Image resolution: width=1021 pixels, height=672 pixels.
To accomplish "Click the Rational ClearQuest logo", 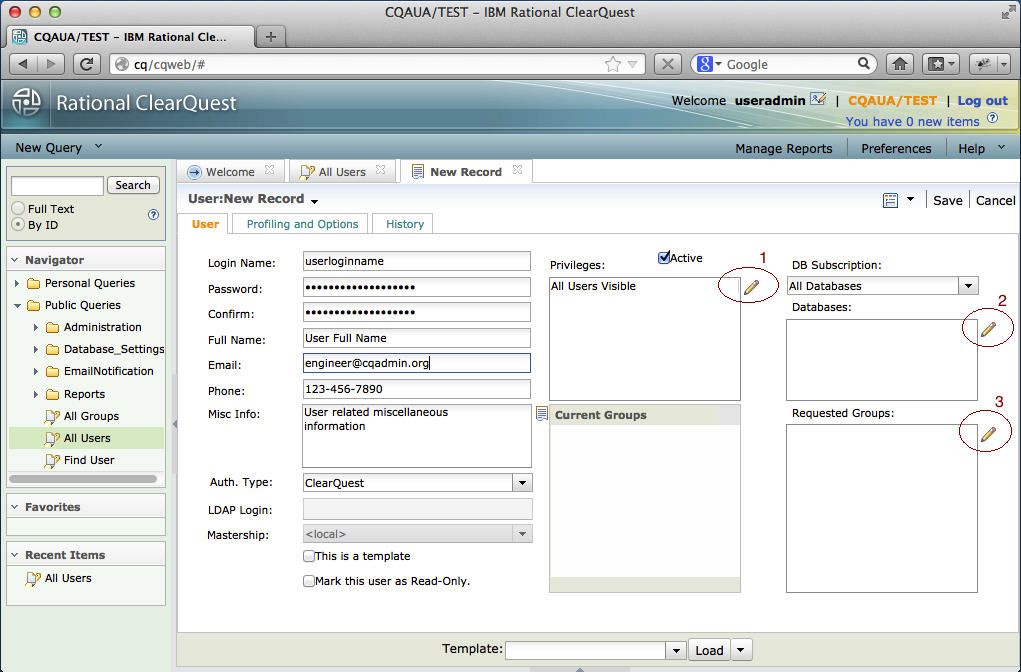I will point(26,103).
